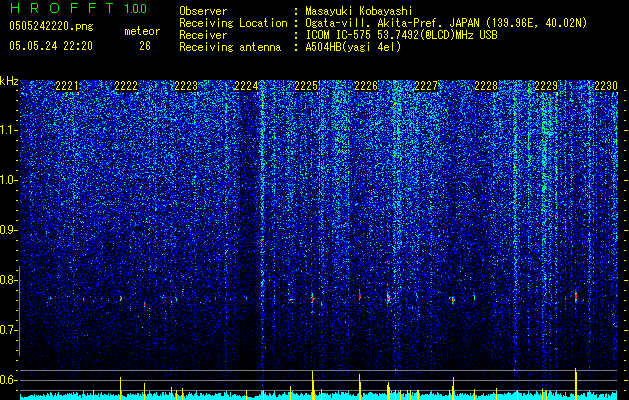The image size is (629, 400).
Task: Click the 0.9 kHz axis tick label
Action: click(x=8, y=230)
